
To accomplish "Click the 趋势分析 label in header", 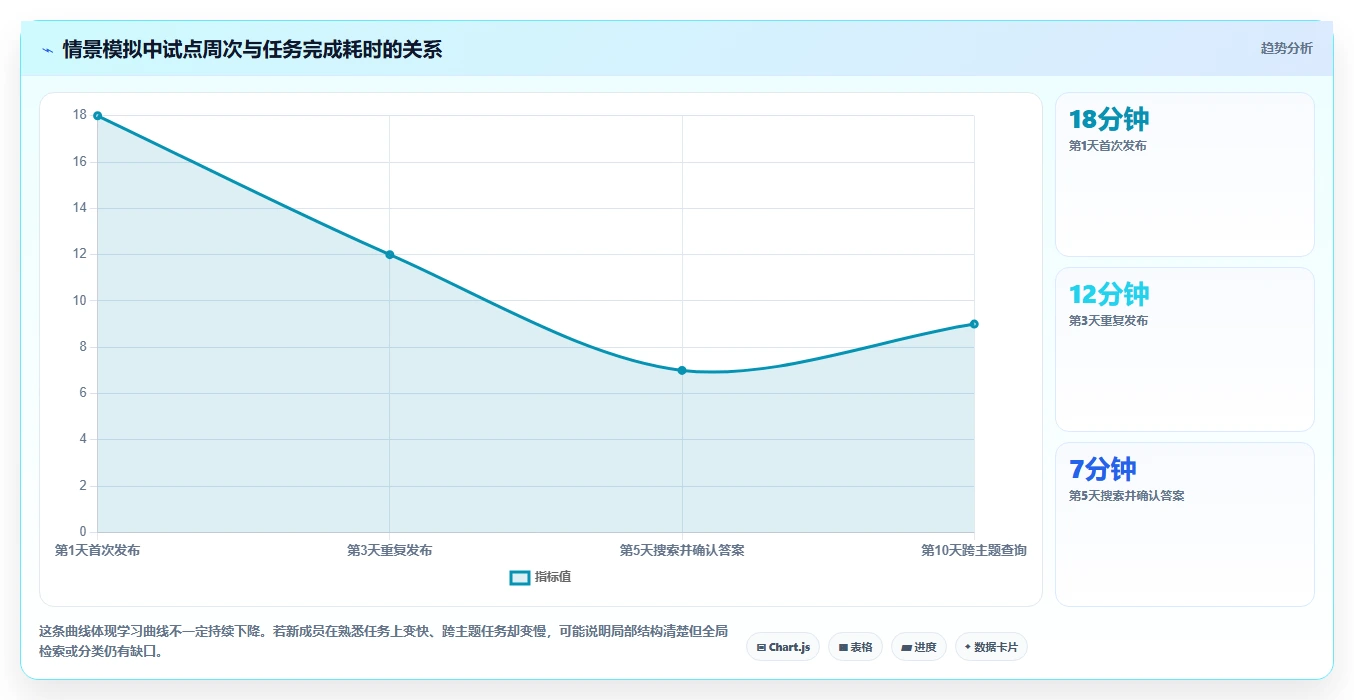I will 1286,48.
